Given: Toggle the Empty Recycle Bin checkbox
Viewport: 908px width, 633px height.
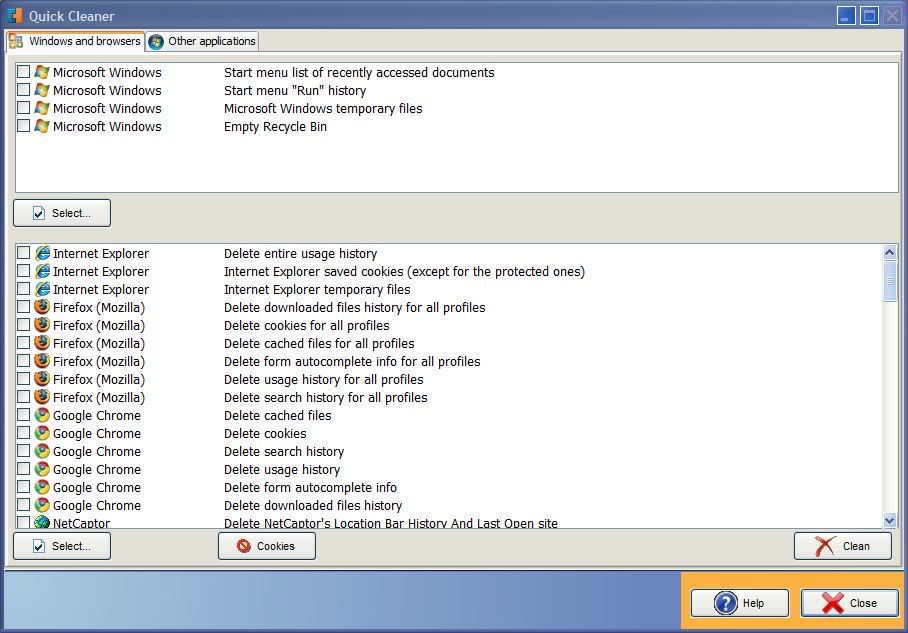Looking at the screenshot, I should (23, 126).
